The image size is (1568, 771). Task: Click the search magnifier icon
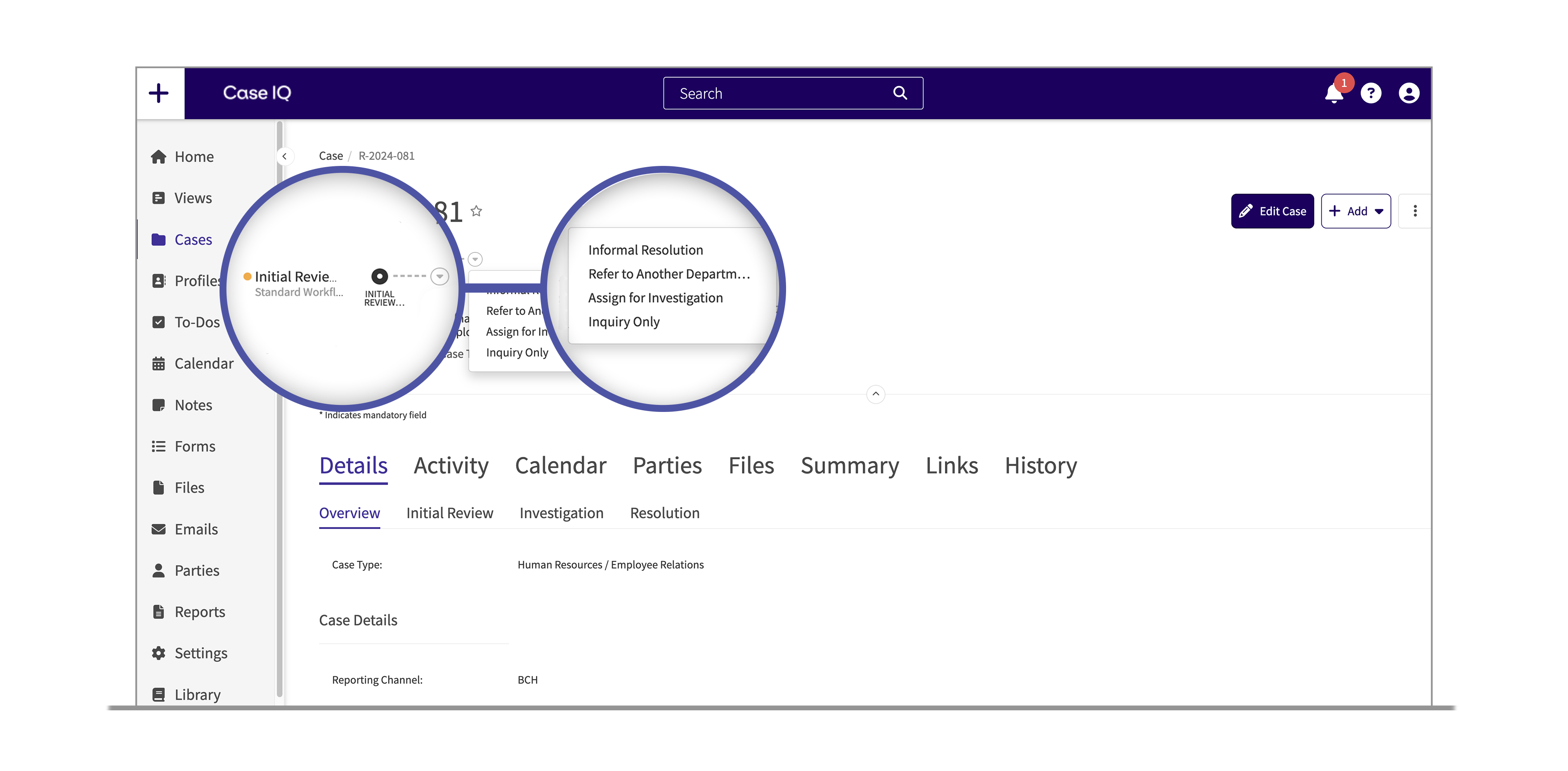tap(900, 93)
